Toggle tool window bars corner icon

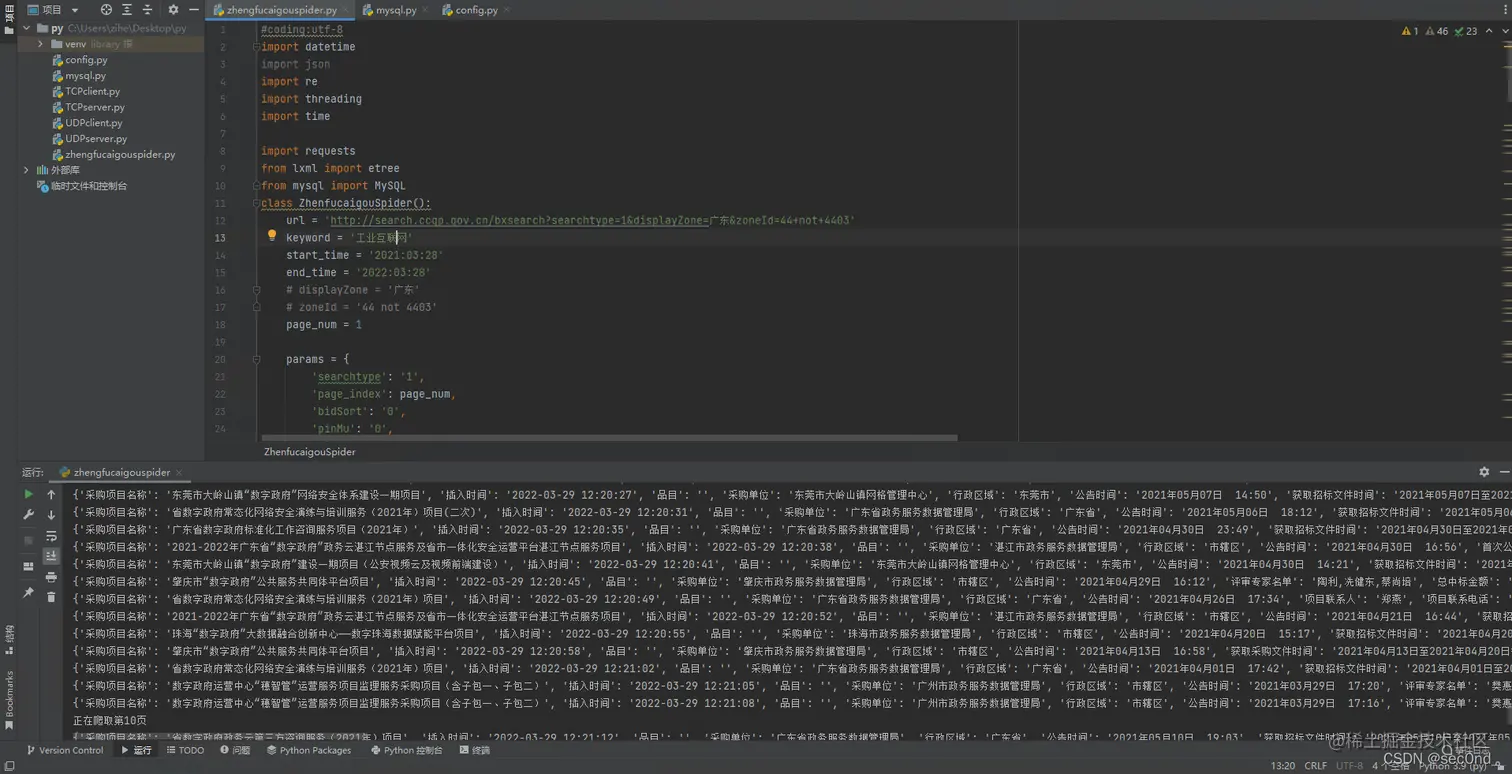(8, 766)
